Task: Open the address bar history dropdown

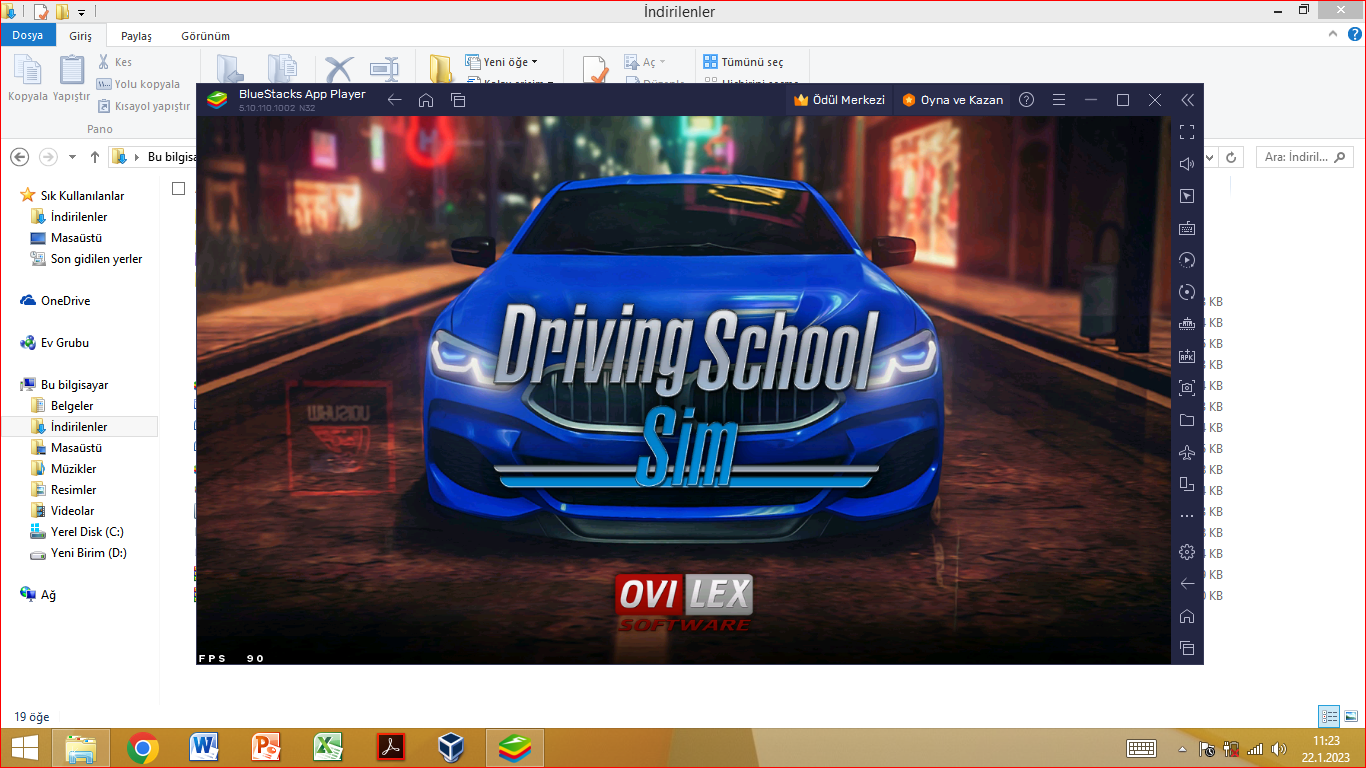Action: click(1212, 157)
